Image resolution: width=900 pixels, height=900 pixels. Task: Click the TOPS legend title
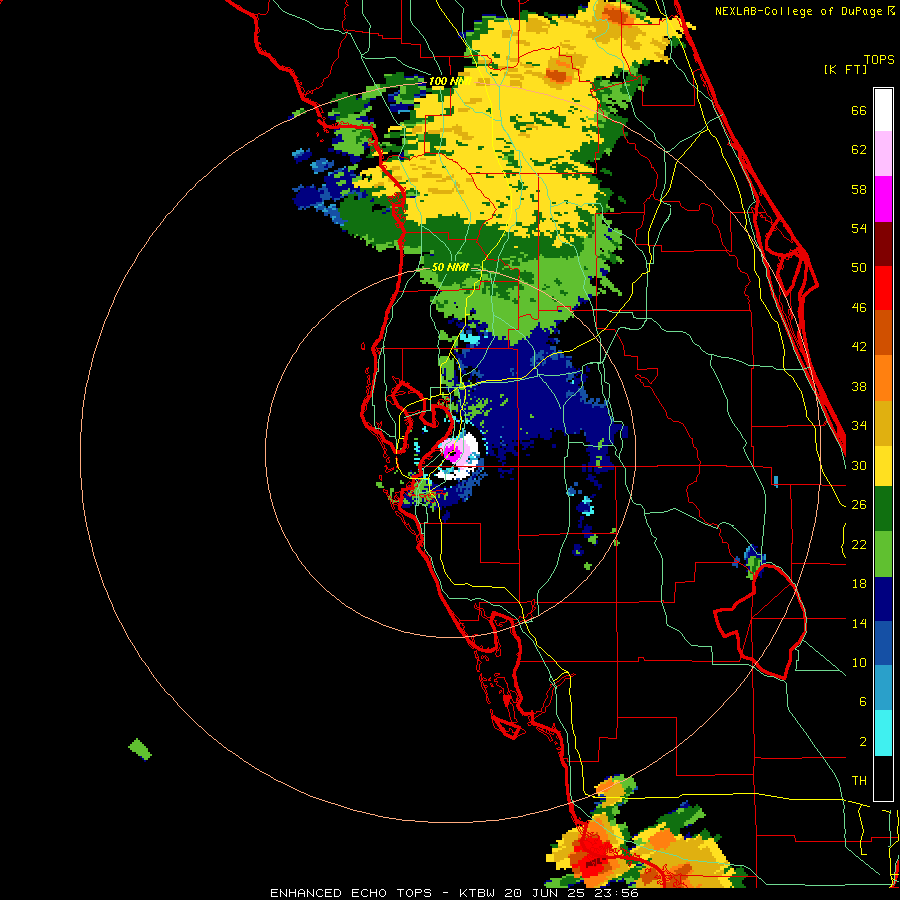[x=879, y=59]
